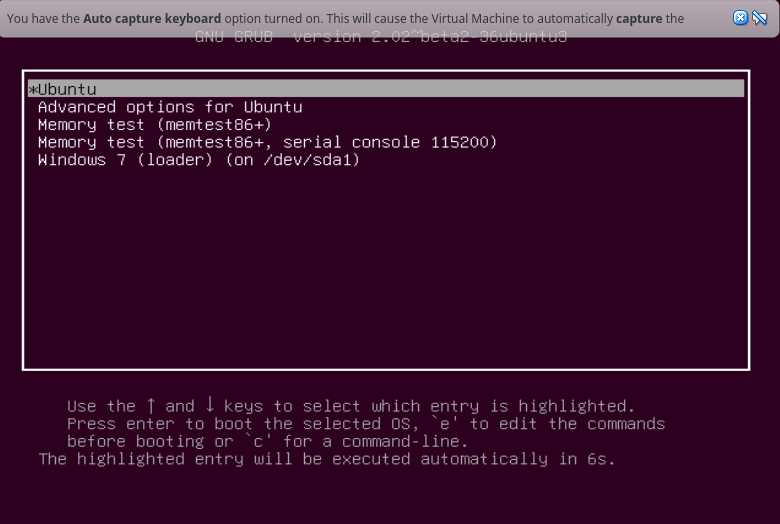This screenshot has height=524, width=780.
Task: Click the 6s countdown timer value
Action: click(596, 458)
